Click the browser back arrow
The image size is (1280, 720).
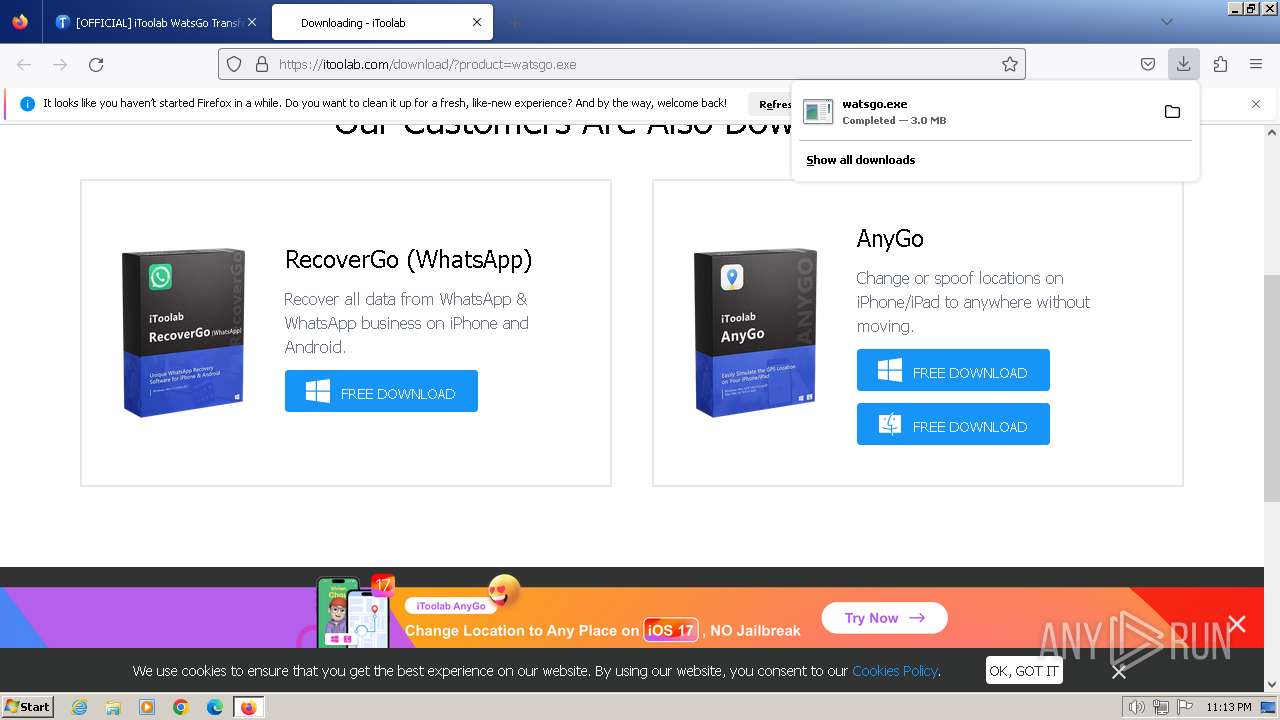pos(24,64)
